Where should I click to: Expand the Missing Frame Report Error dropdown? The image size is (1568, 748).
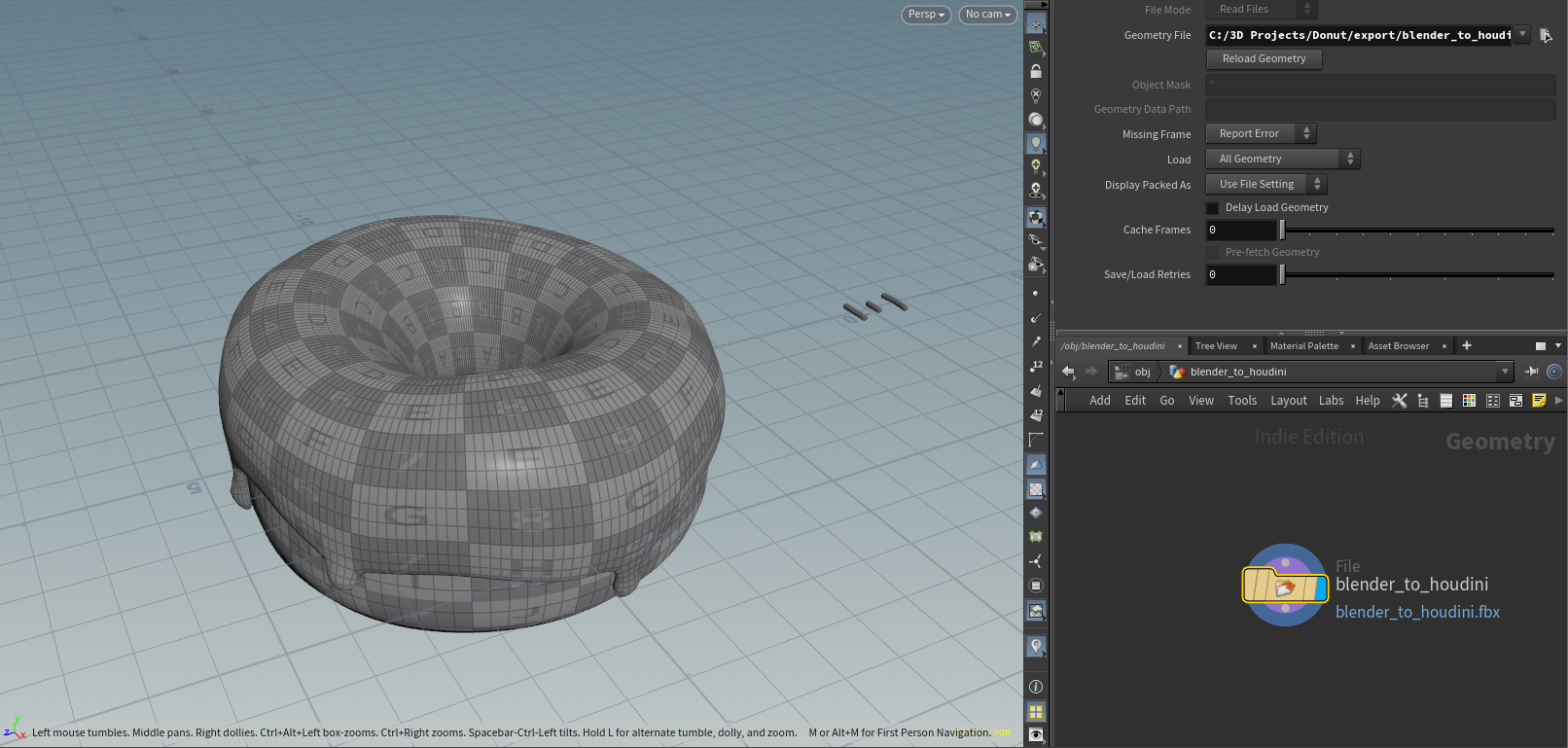coord(1261,134)
